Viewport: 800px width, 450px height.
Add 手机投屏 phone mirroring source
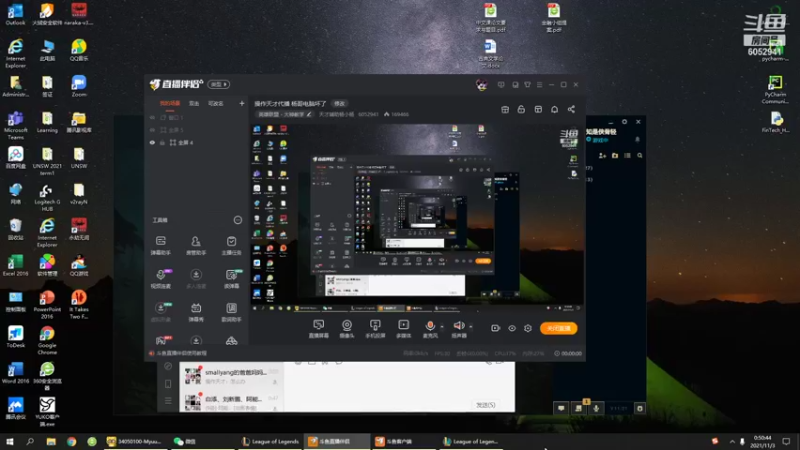375,329
